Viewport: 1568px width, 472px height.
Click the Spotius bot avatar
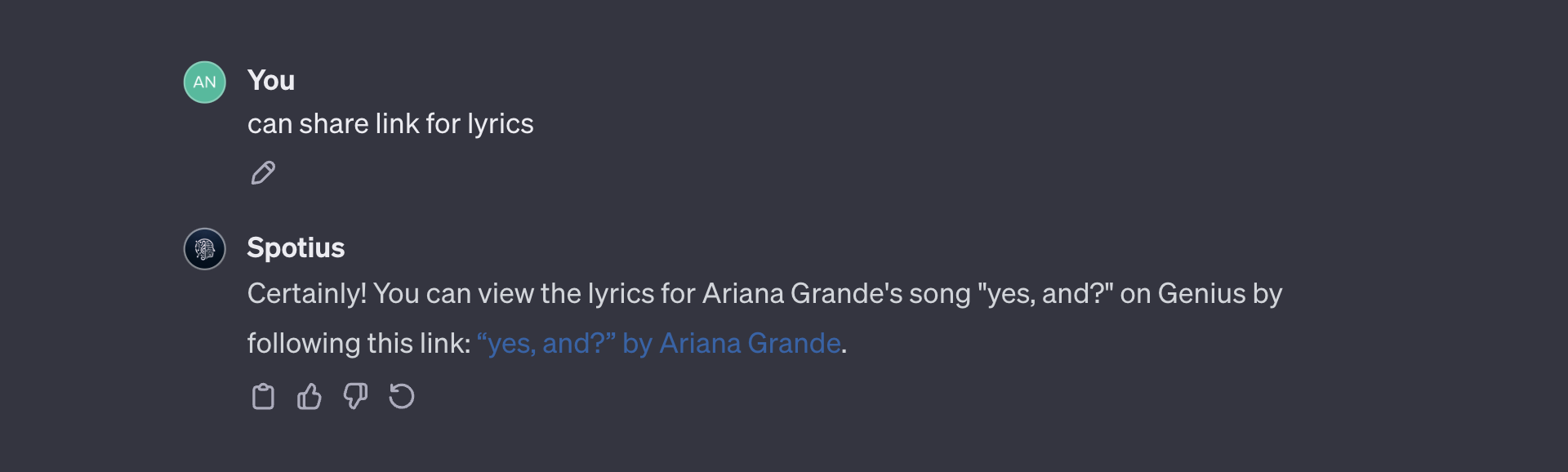204,249
